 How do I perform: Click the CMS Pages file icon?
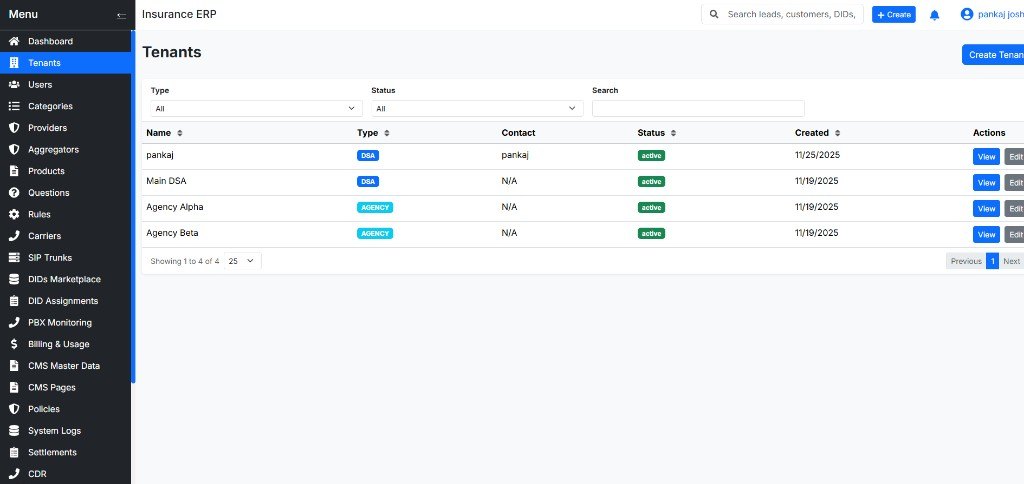tap(14, 387)
